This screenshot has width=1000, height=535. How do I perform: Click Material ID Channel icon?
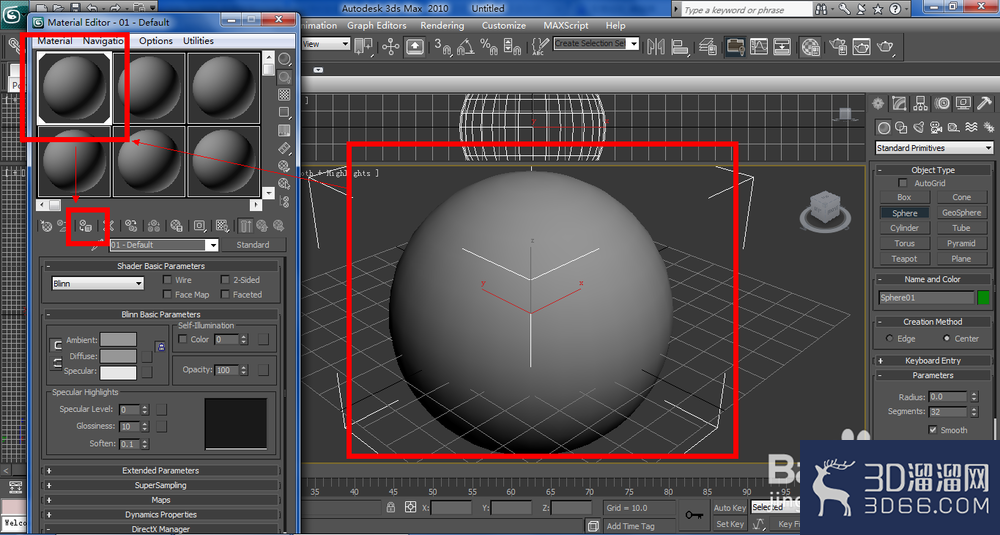click(200, 226)
